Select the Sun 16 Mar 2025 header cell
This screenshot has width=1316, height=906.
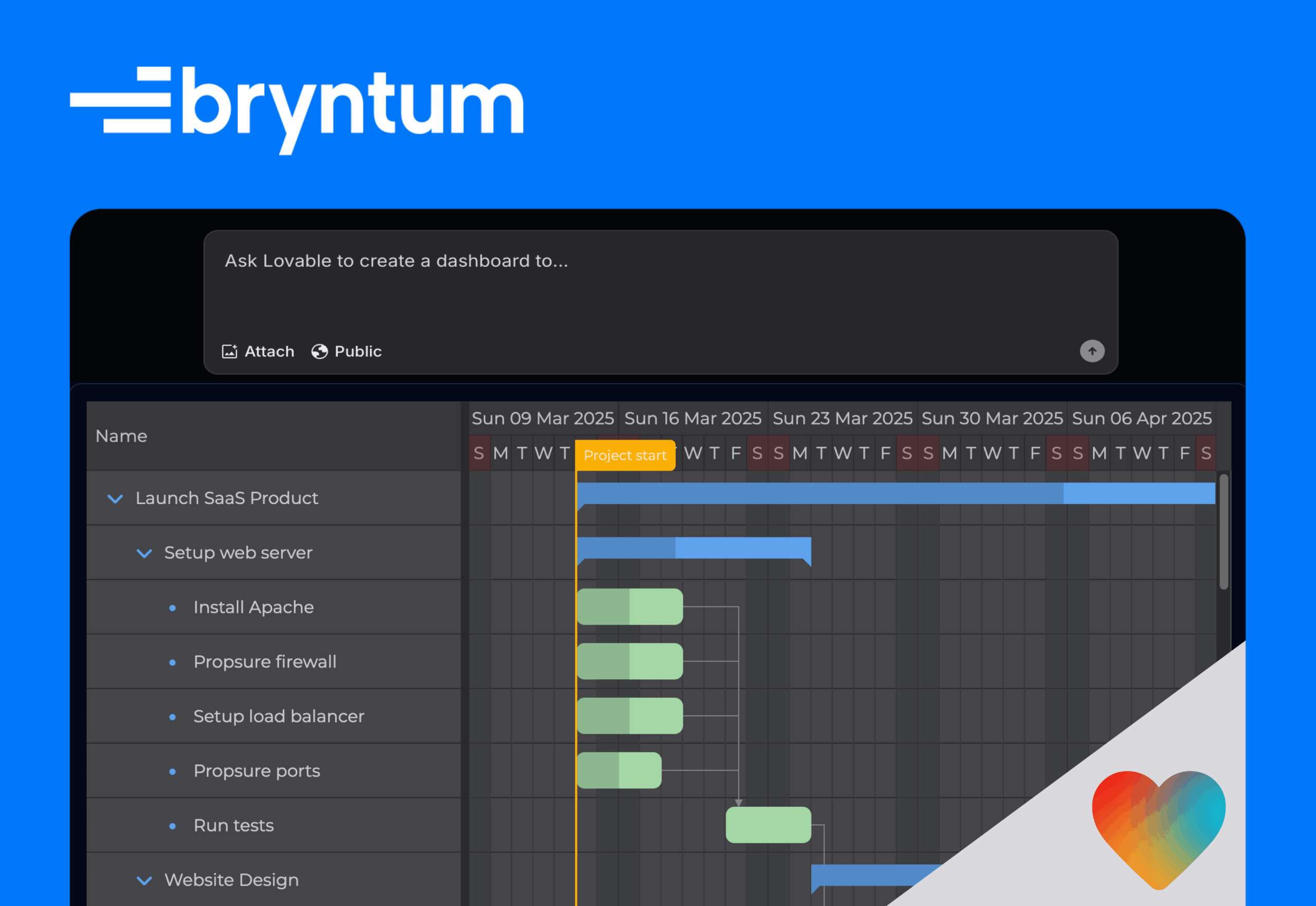[x=693, y=419]
